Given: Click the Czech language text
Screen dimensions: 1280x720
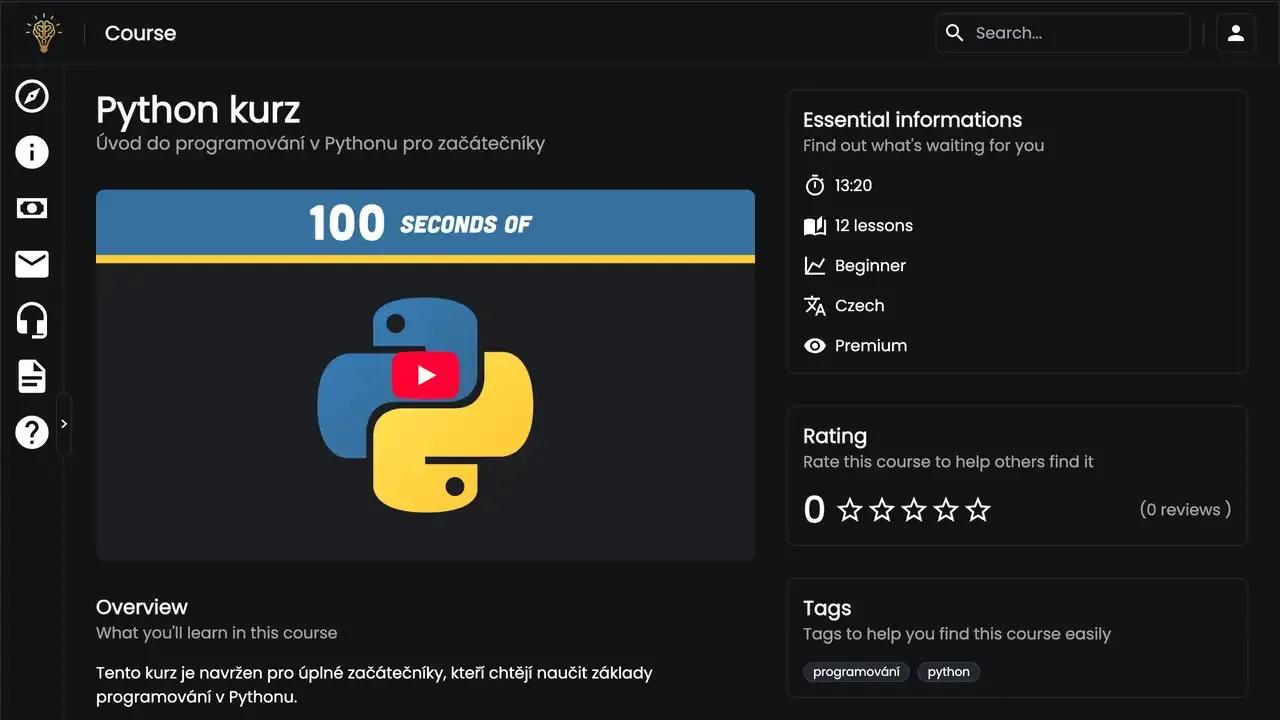Looking at the screenshot, I should click(x=860, y=306).
